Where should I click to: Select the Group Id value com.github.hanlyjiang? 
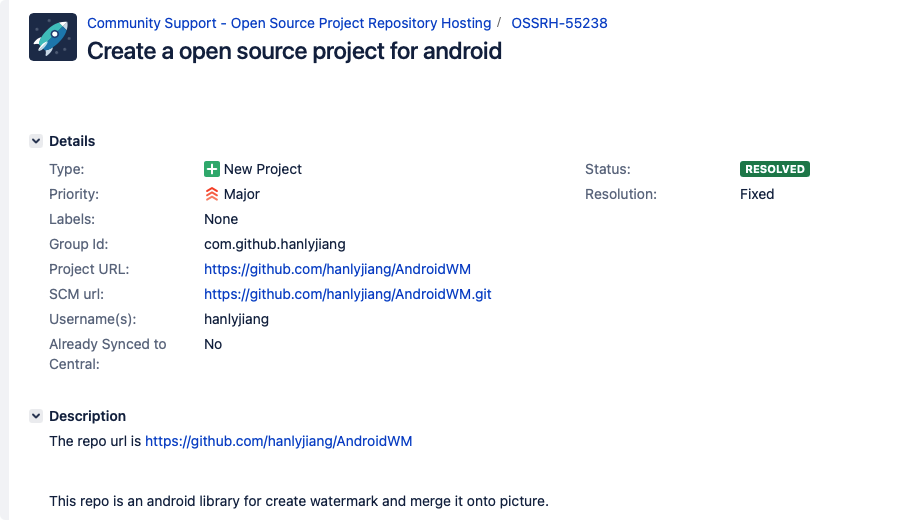coord(275,244)
